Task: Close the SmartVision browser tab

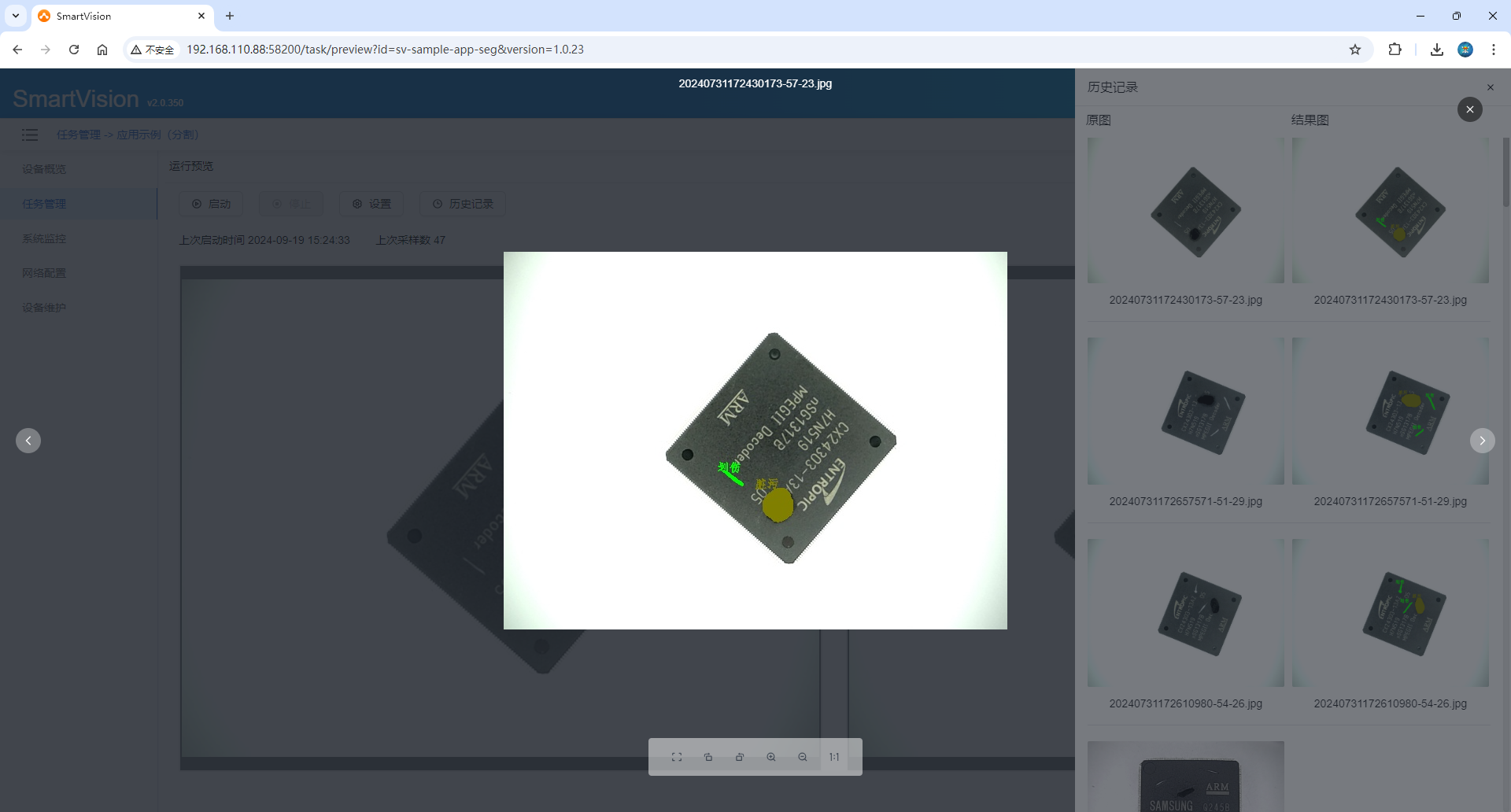Action: 201,16
